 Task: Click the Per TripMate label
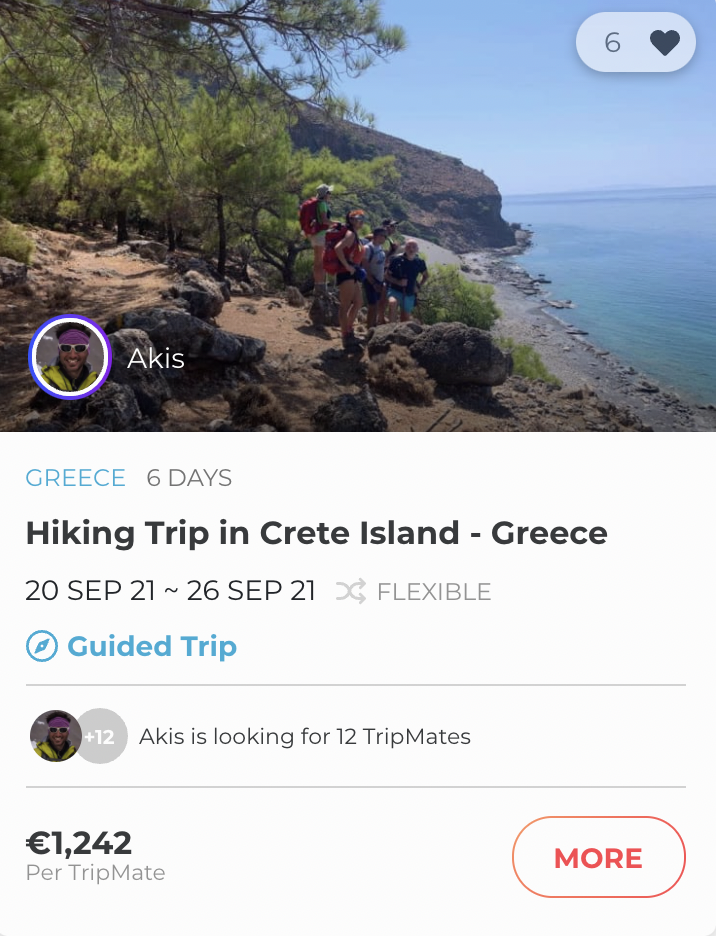[x=95, y=873]
